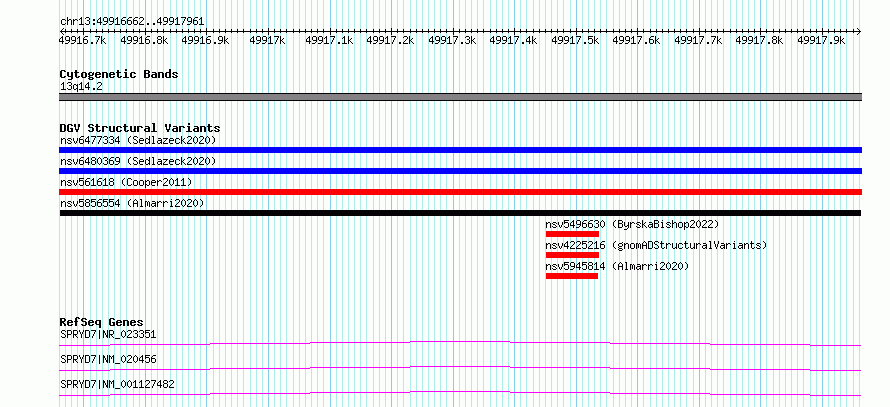The height and width of the screenshot is (407, 890).
Task: Click ruler position 49917.2k
Action: [391, 40]
